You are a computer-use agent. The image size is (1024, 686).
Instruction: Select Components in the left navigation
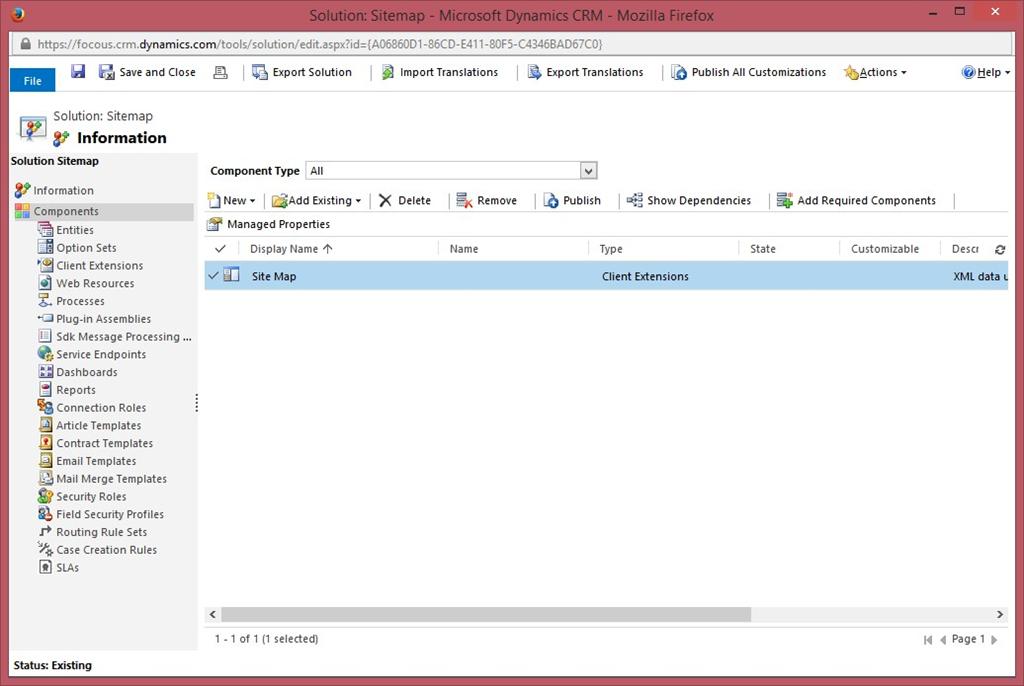(103, 211)
